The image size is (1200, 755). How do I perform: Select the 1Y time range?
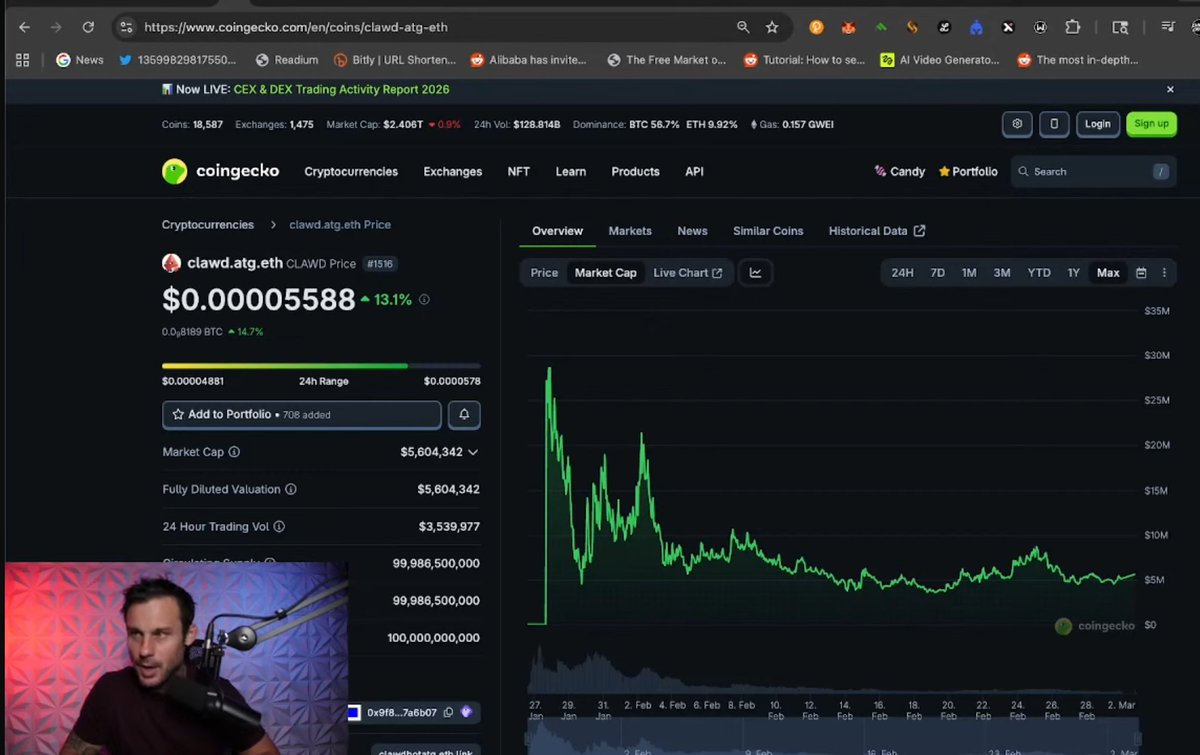pos(1073,273)
